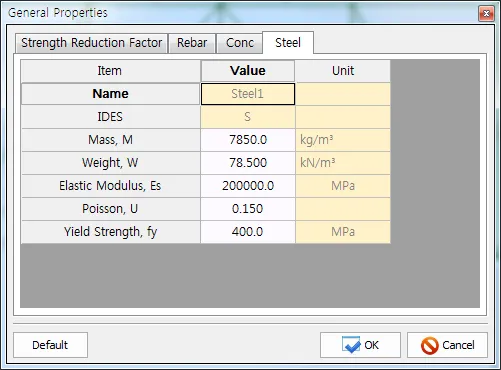Click the Mass, M row label
The height and width of the screenshot is (370, 501).
tap(110, 140)
